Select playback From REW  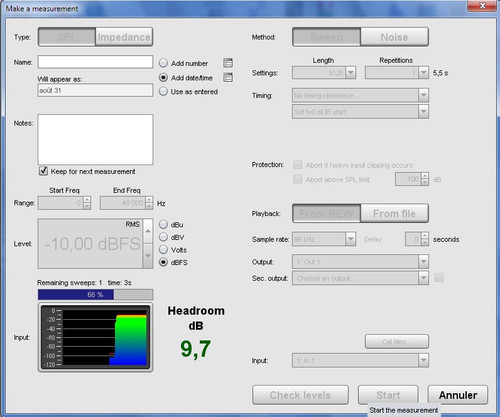[326, 213]
